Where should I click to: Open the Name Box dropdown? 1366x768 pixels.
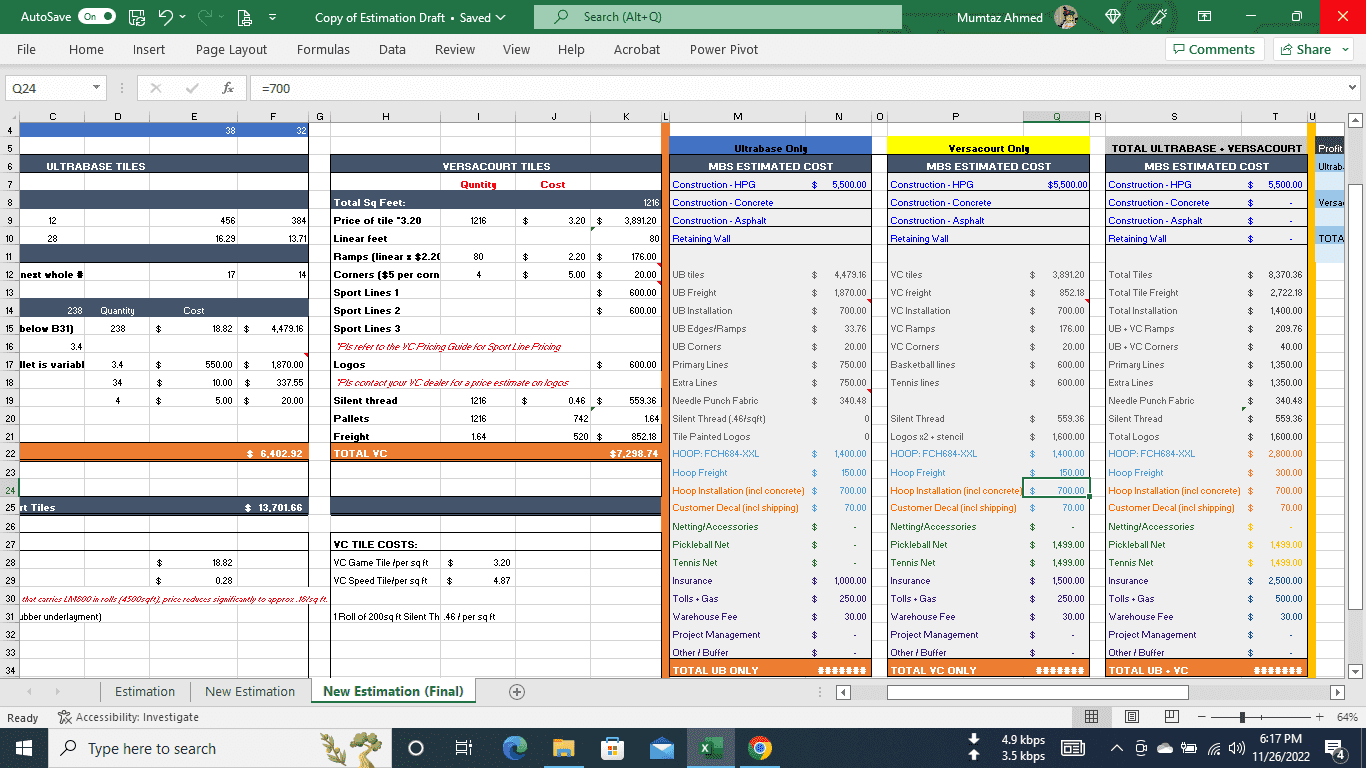tap(97, 88)
